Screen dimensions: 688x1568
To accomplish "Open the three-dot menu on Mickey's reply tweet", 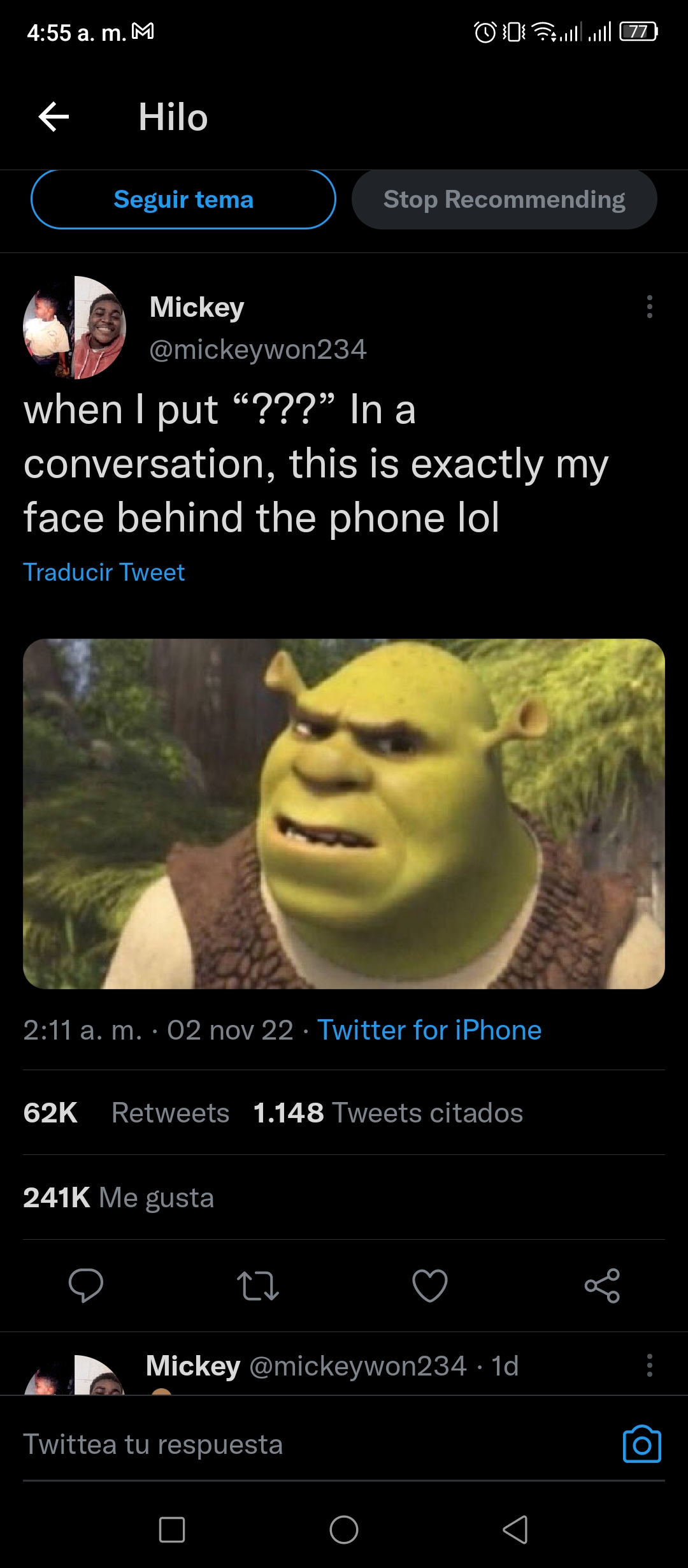I will pyautogui.click(x=649, y=1365).
